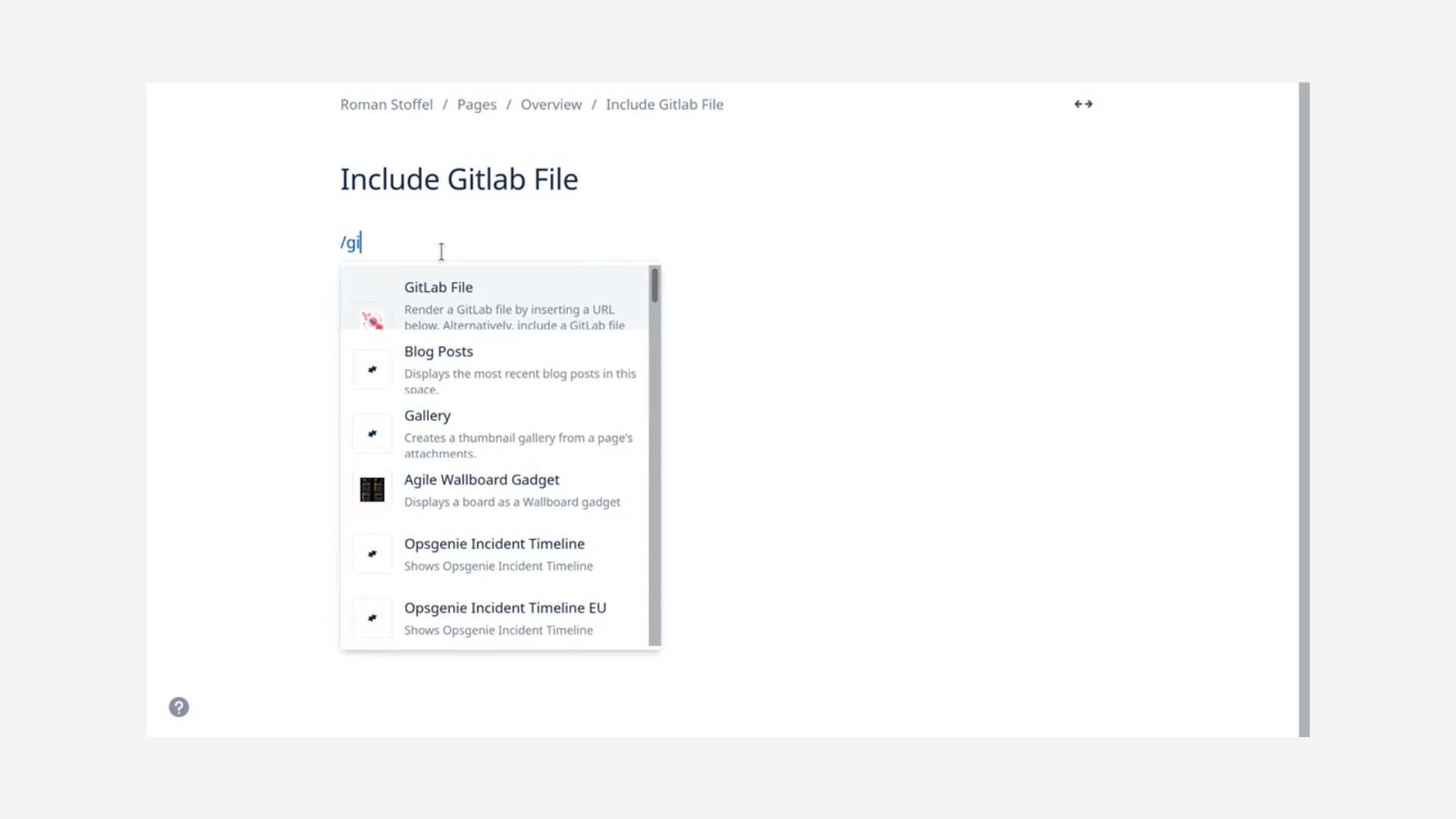This screenshot has height=819, width=1456.
Task: Select the Agile Wallboard Gadget icon
Action: click(372, 490)
